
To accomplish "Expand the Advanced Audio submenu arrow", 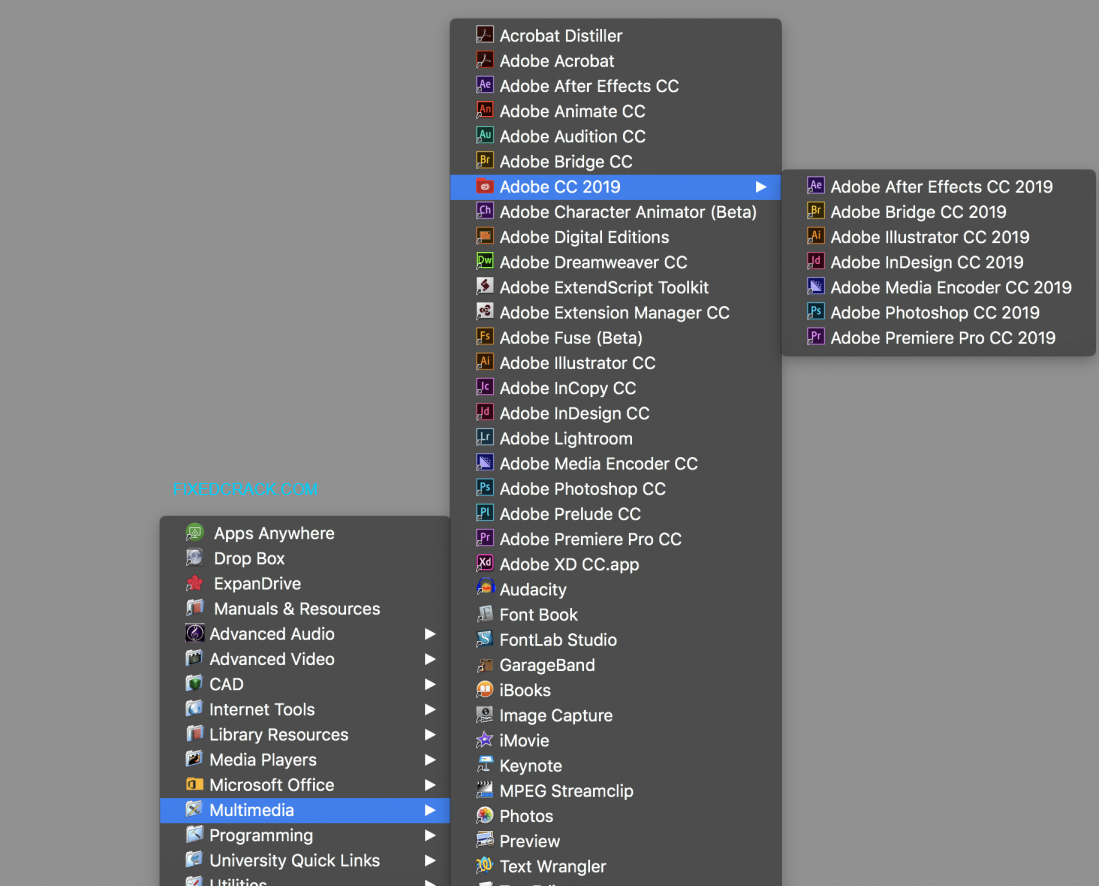I will (430, 634).
